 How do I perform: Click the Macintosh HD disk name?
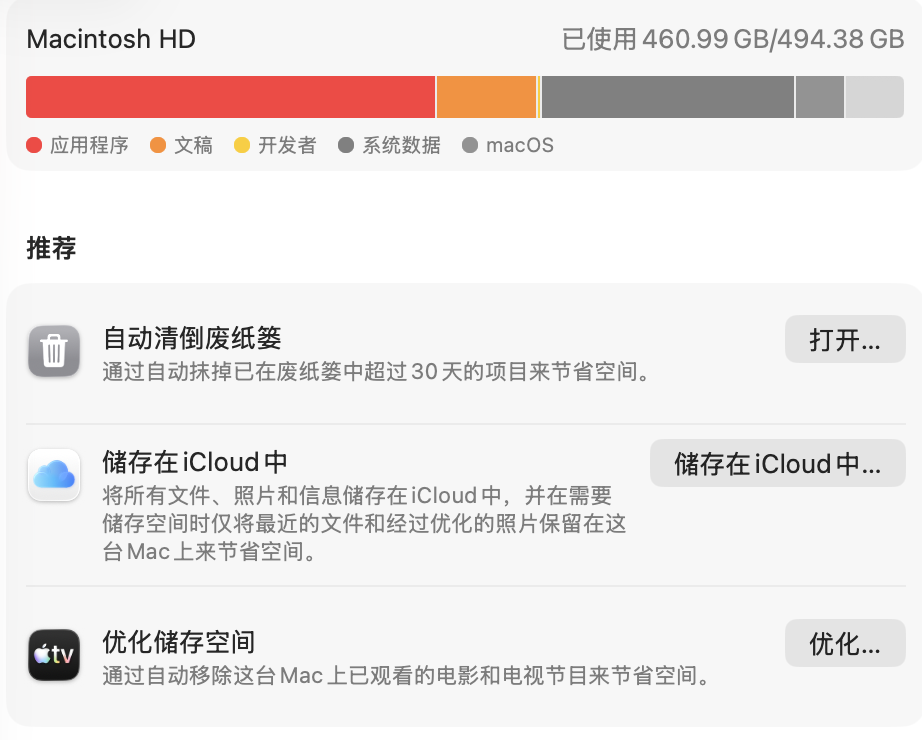tap(111, 39)
